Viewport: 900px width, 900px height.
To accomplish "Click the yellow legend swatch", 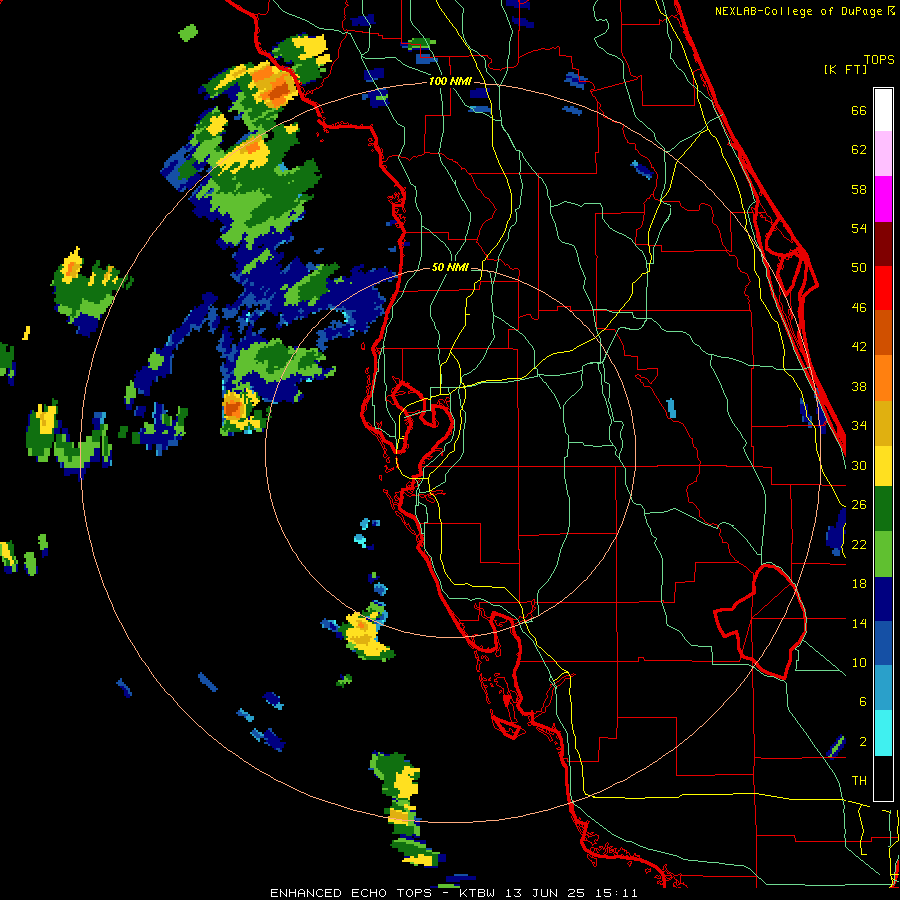I will (x=883, y=465).
